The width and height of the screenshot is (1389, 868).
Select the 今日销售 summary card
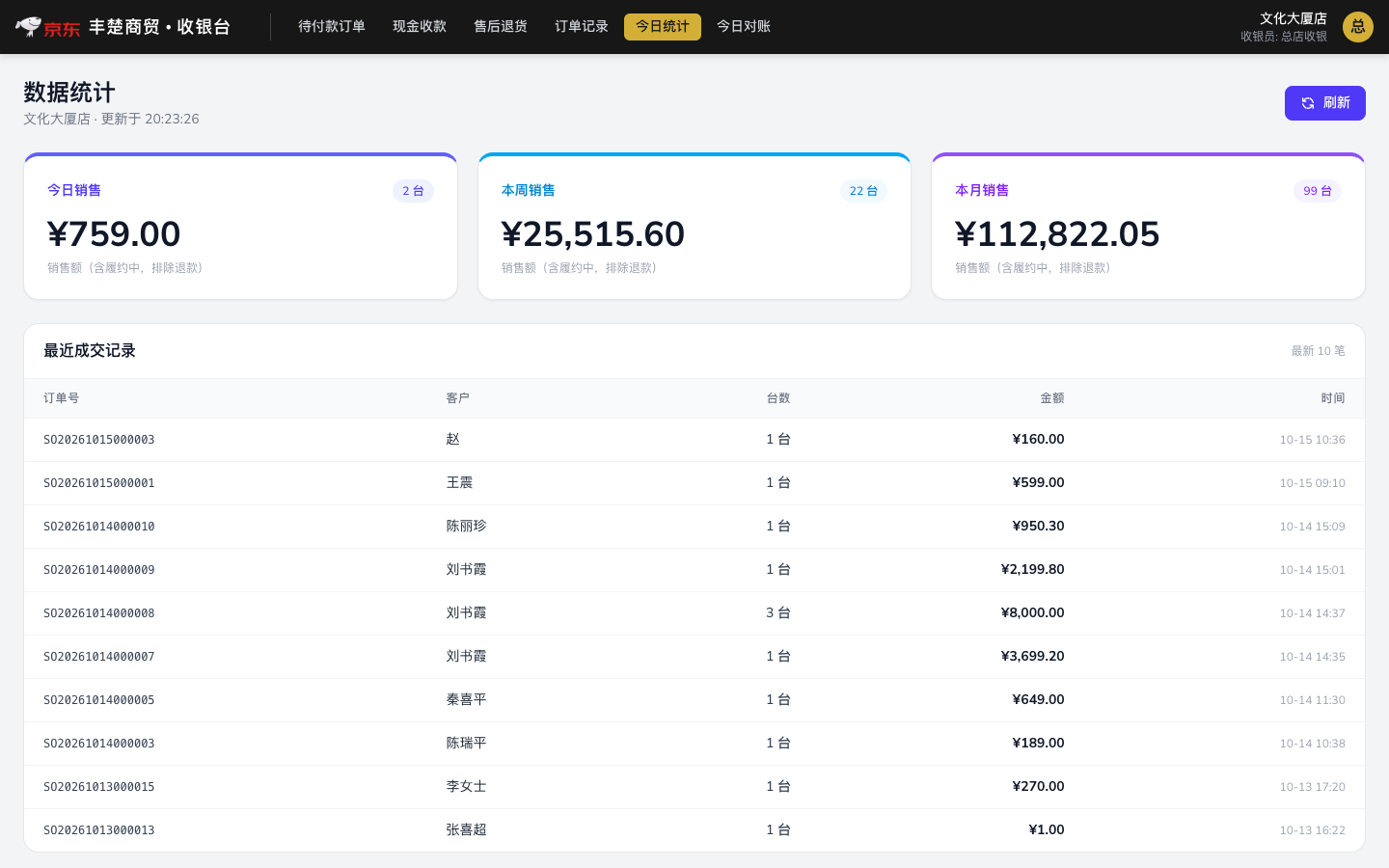240,226
